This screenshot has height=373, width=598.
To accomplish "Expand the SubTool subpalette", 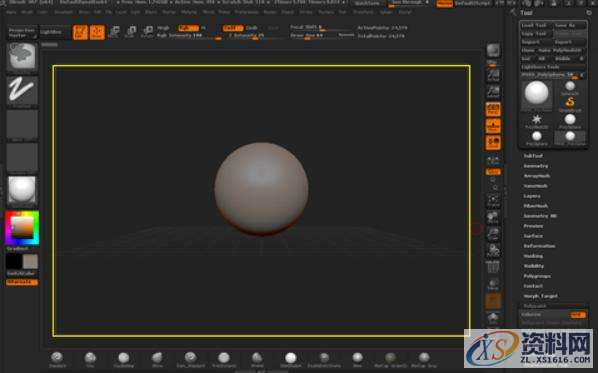I will [533, 156].
